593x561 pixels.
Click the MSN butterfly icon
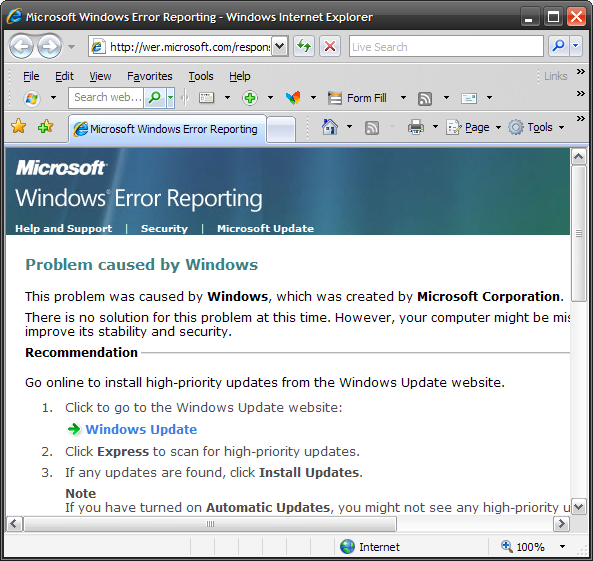coord(293,98)
